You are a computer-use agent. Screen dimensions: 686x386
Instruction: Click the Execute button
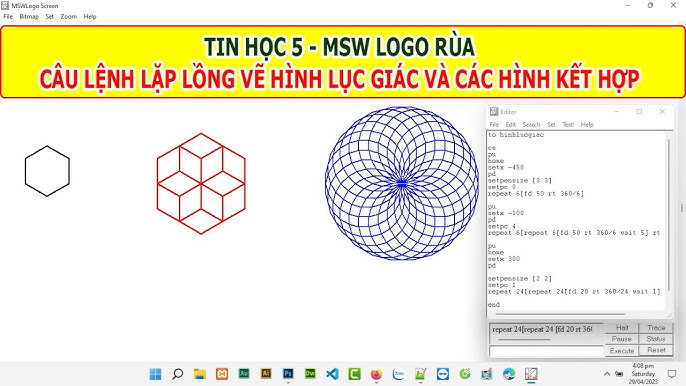point(622,351)
